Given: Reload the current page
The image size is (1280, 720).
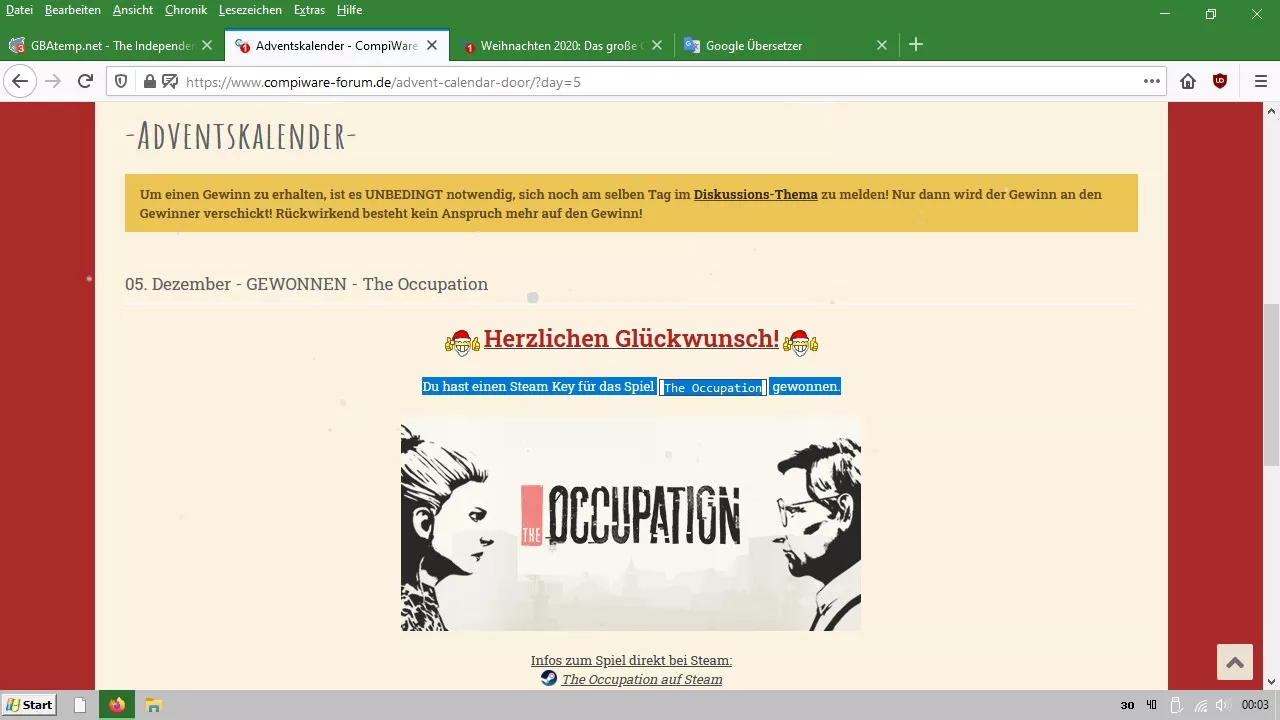Looking at the screenshot, I should [85, 81].
